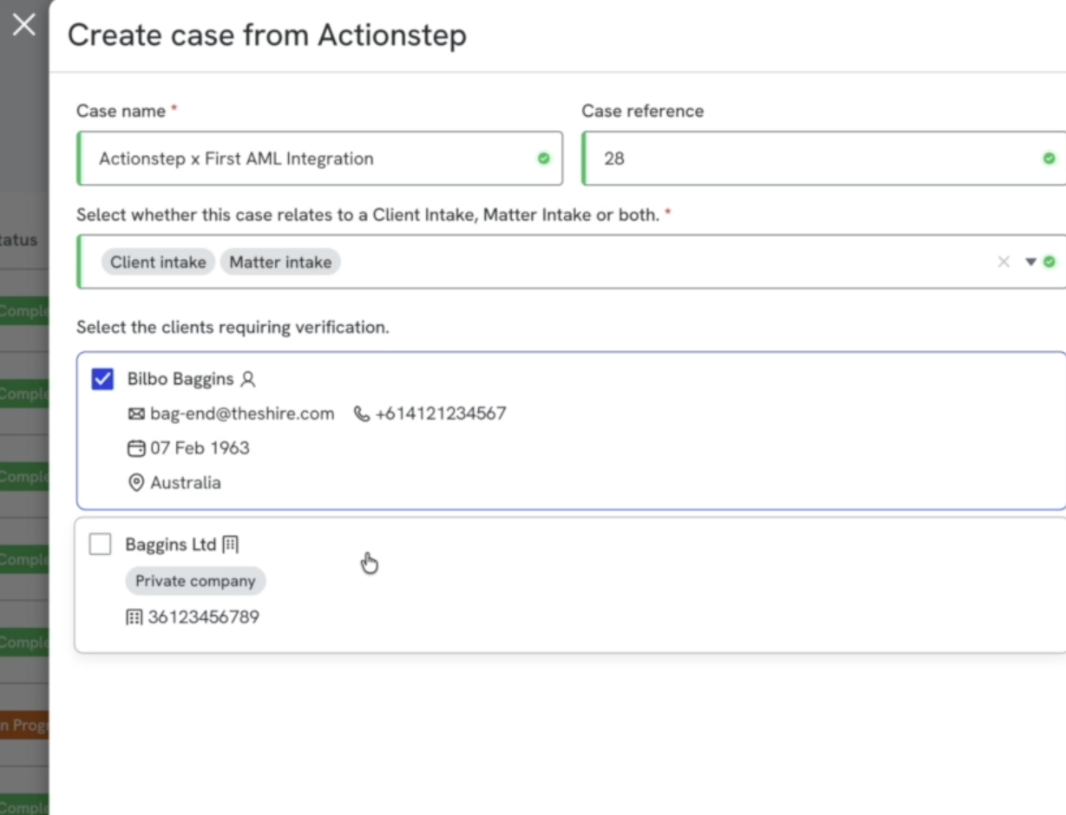
Task: Click the date 07 Feb 1963
Action: pyautogui.click(x=200, y=448)
